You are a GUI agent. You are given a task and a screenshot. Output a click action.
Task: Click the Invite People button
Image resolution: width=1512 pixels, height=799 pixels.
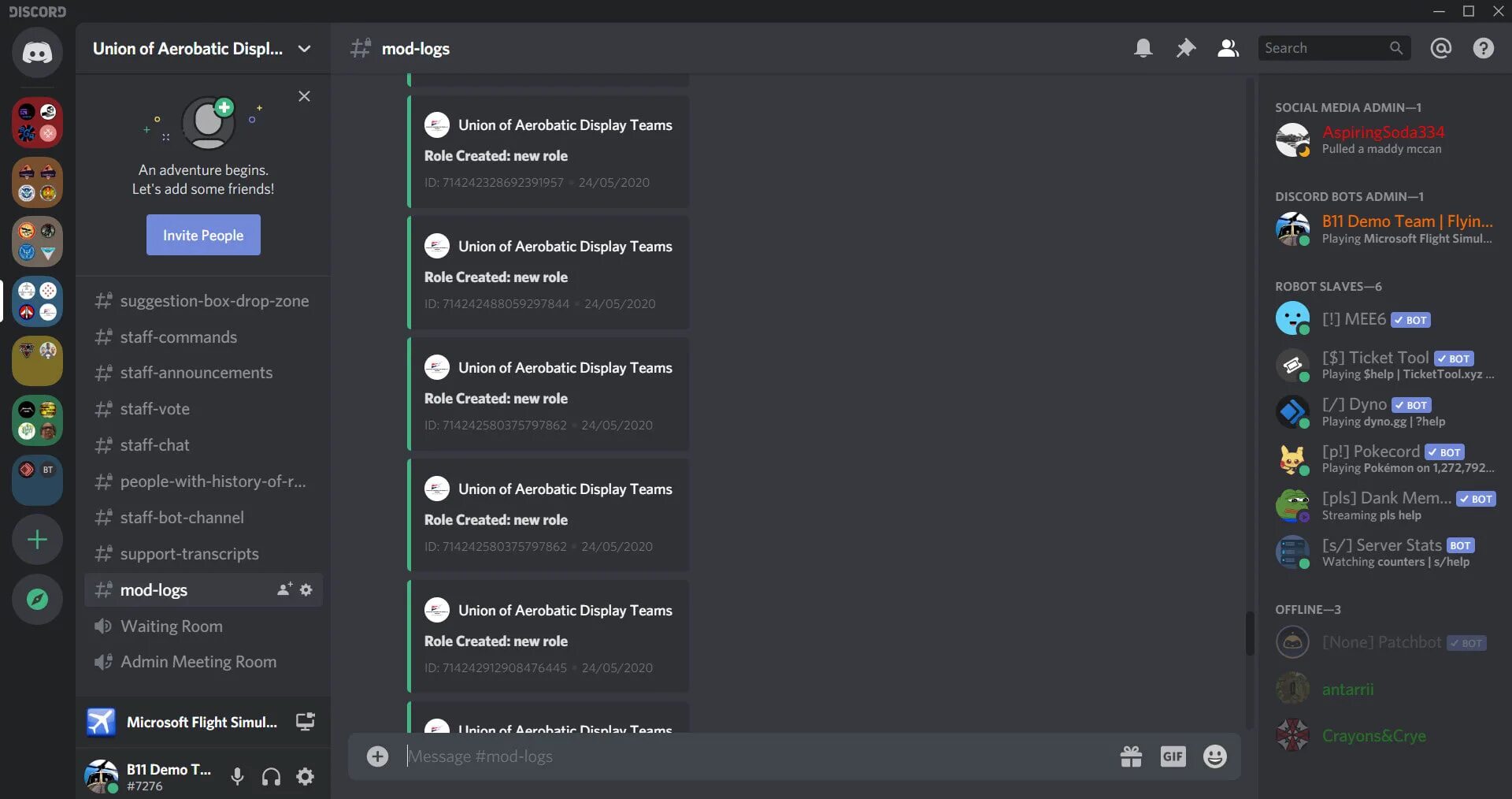[203, 235]
